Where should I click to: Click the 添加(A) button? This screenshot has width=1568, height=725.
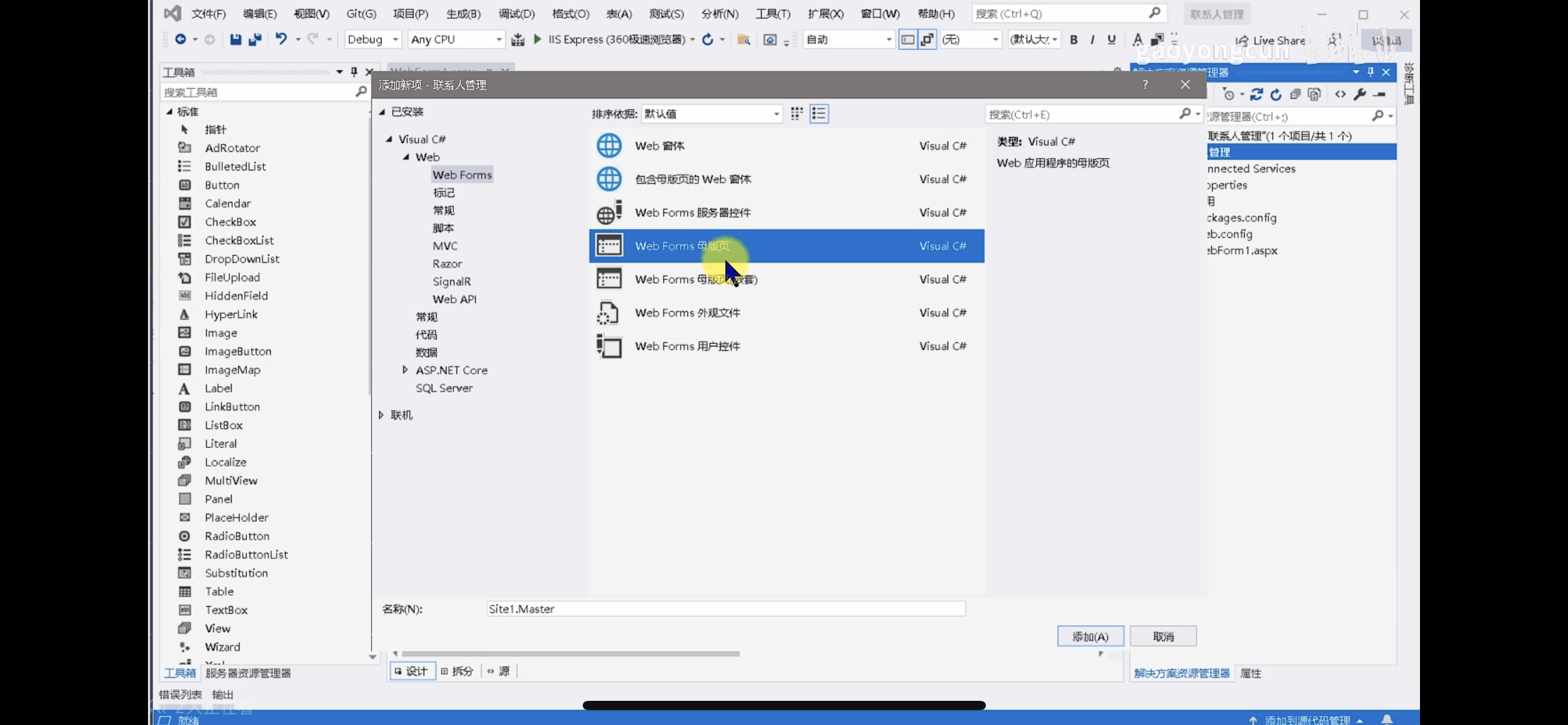pos(1090,636)
